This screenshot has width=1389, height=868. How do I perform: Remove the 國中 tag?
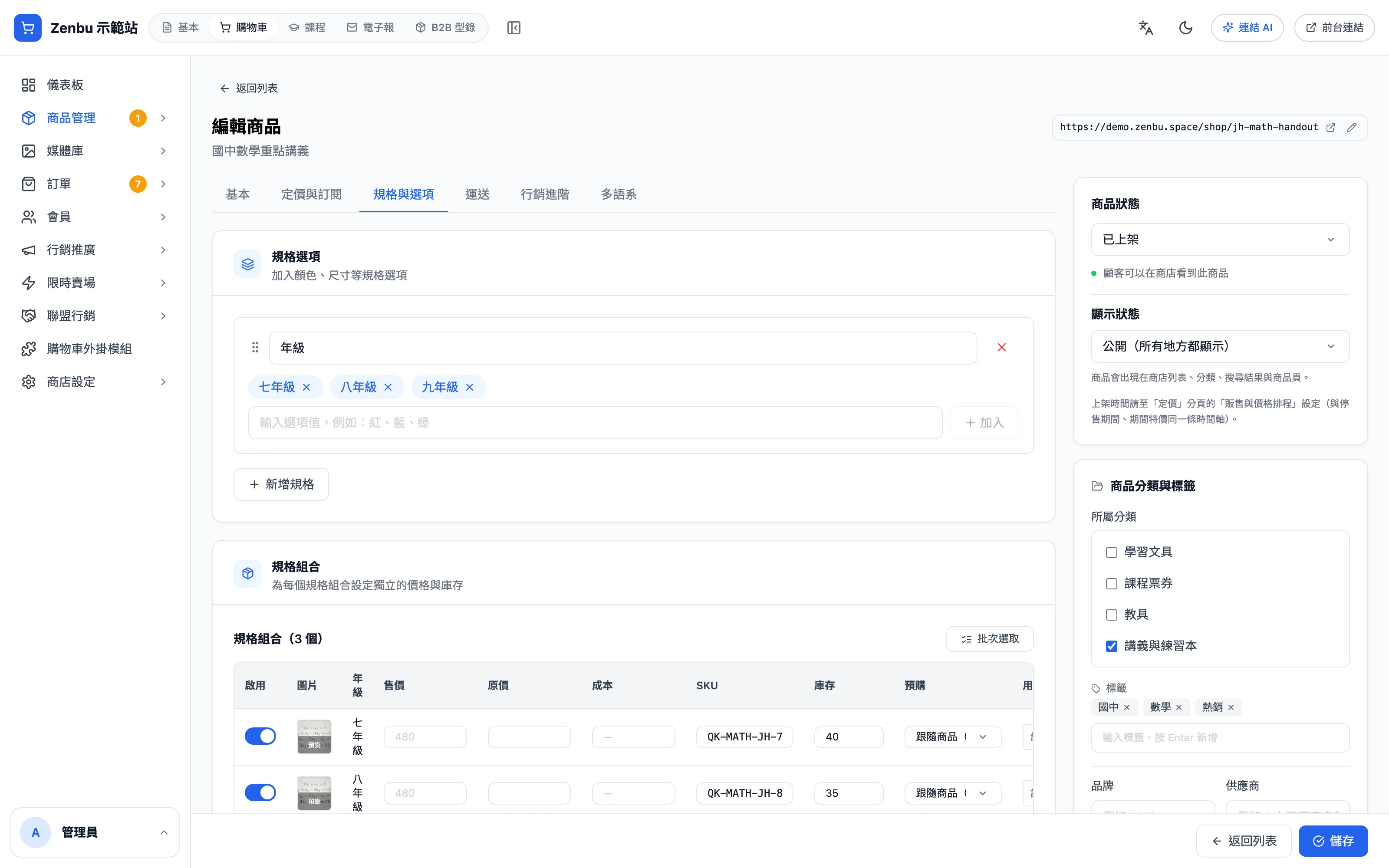tap(1127, 707)
